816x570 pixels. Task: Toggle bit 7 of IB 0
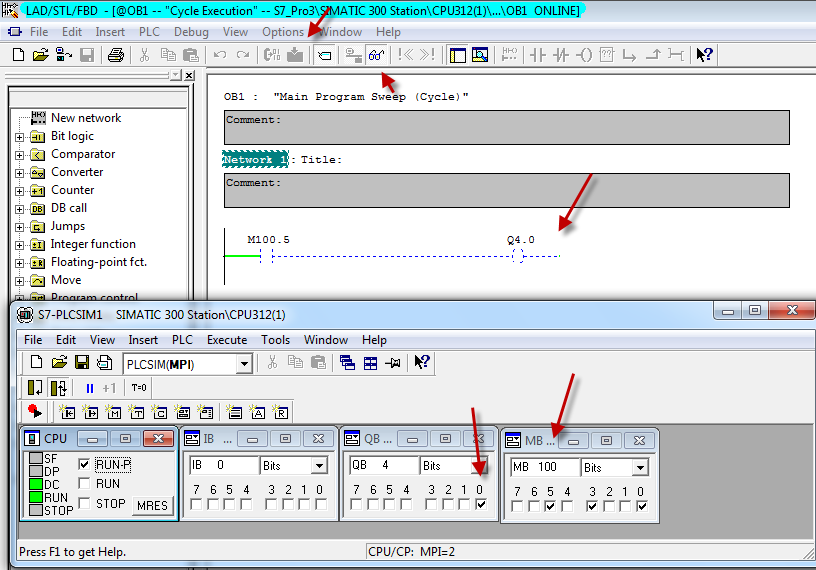pyautogui.click(x=196, y=504)
